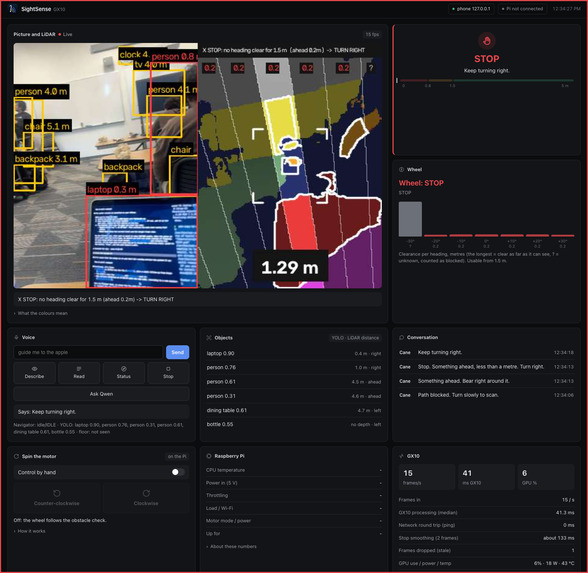
Task: Click the Raspberry Pi header icon
Action: click(x=209, y=456)
